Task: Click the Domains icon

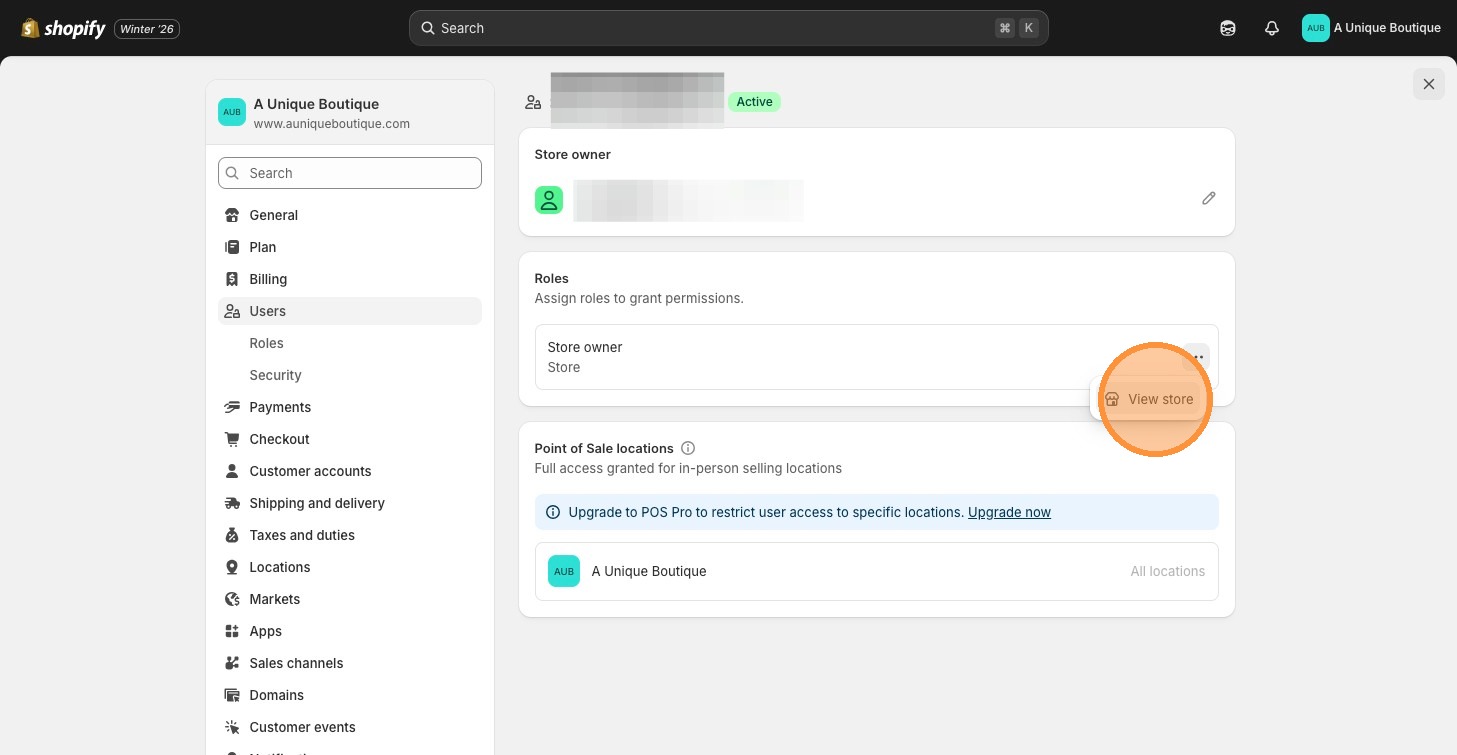Action: coord(232,695)
